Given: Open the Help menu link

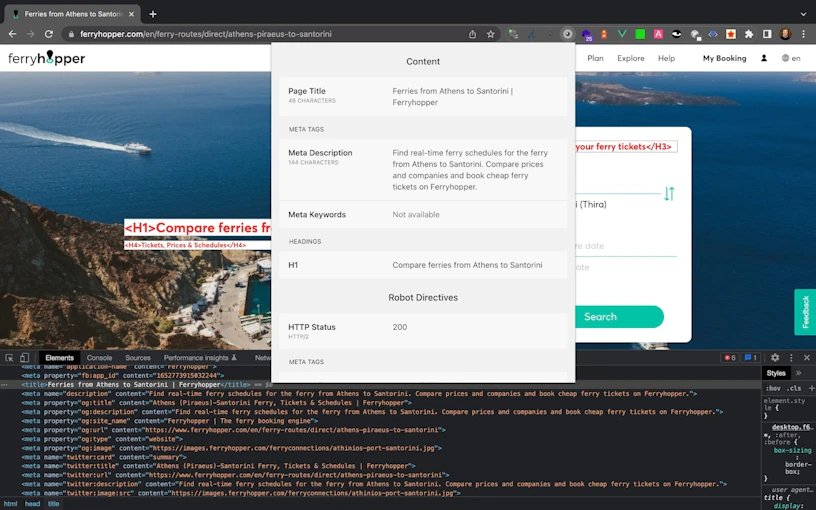Looking at the screenshot, I should pos(666,58).
